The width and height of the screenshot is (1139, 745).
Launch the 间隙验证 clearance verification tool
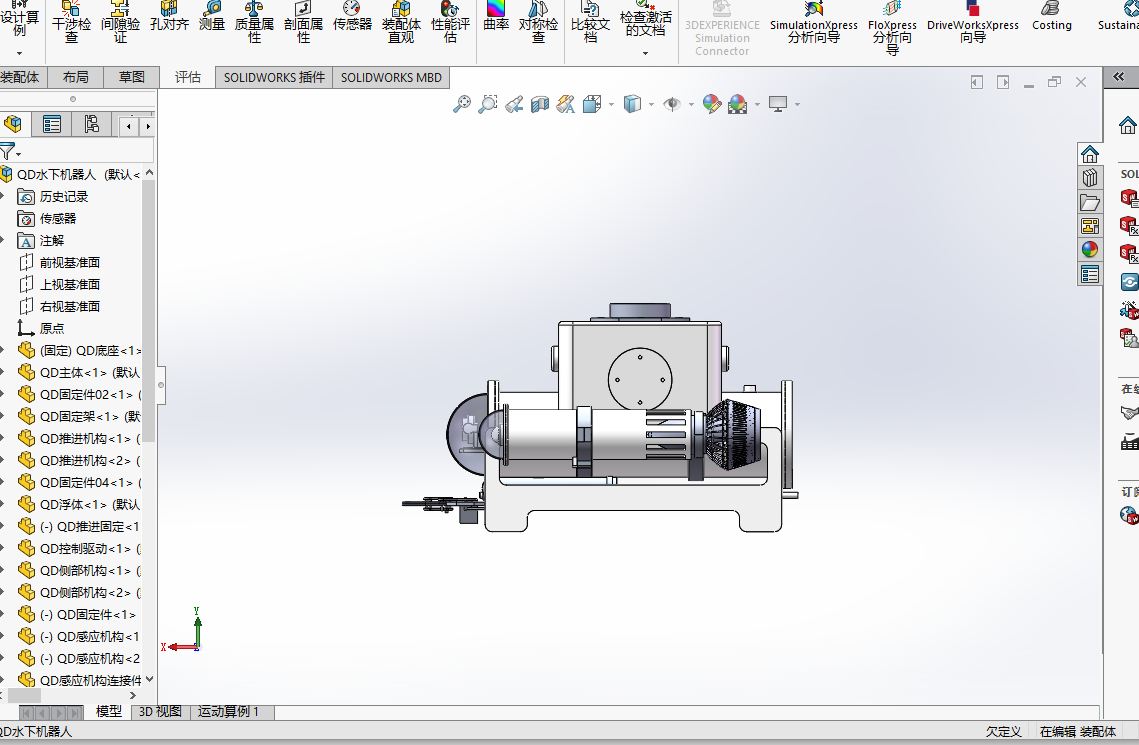(x=120, y=22)
